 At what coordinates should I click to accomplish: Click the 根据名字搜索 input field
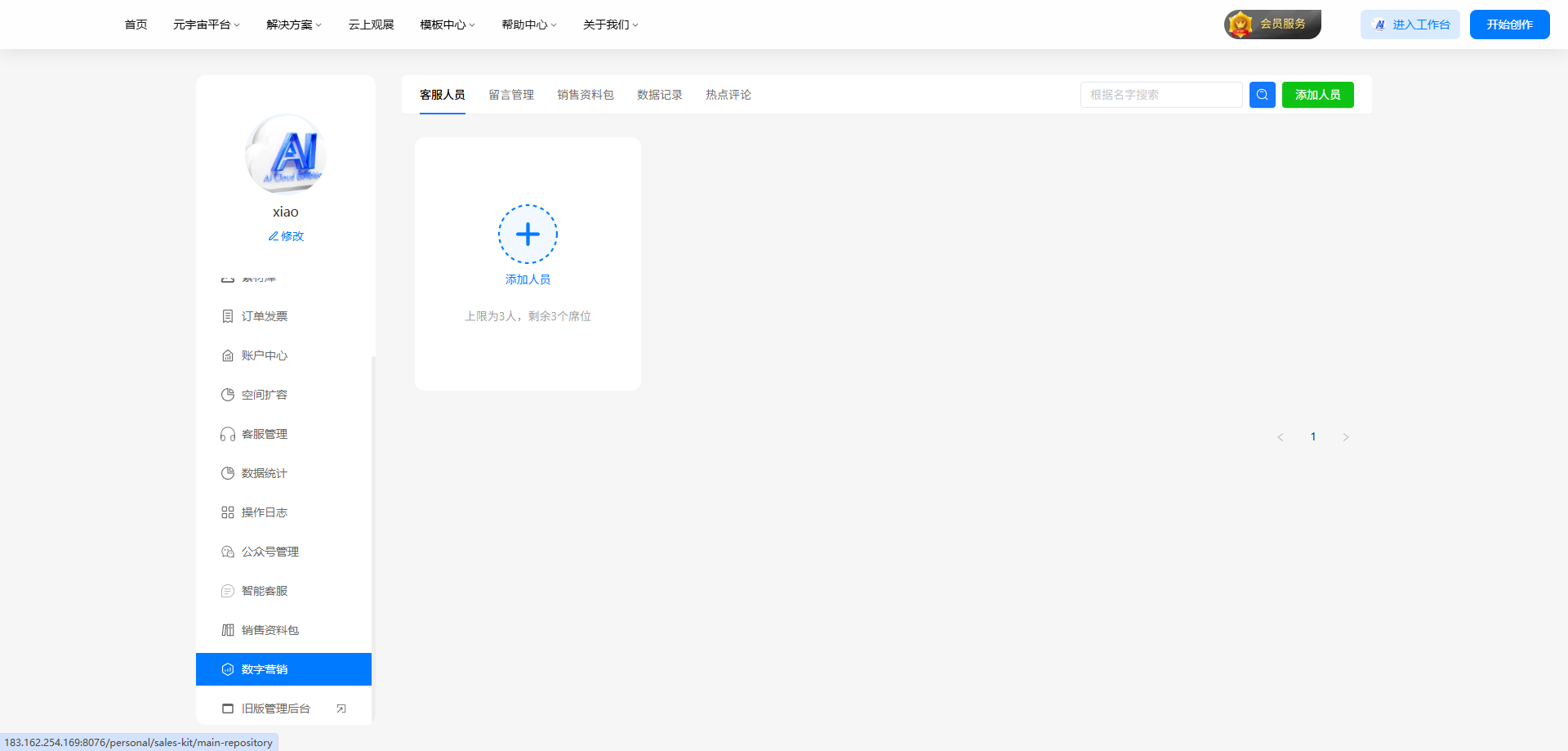pos(1160,95)
